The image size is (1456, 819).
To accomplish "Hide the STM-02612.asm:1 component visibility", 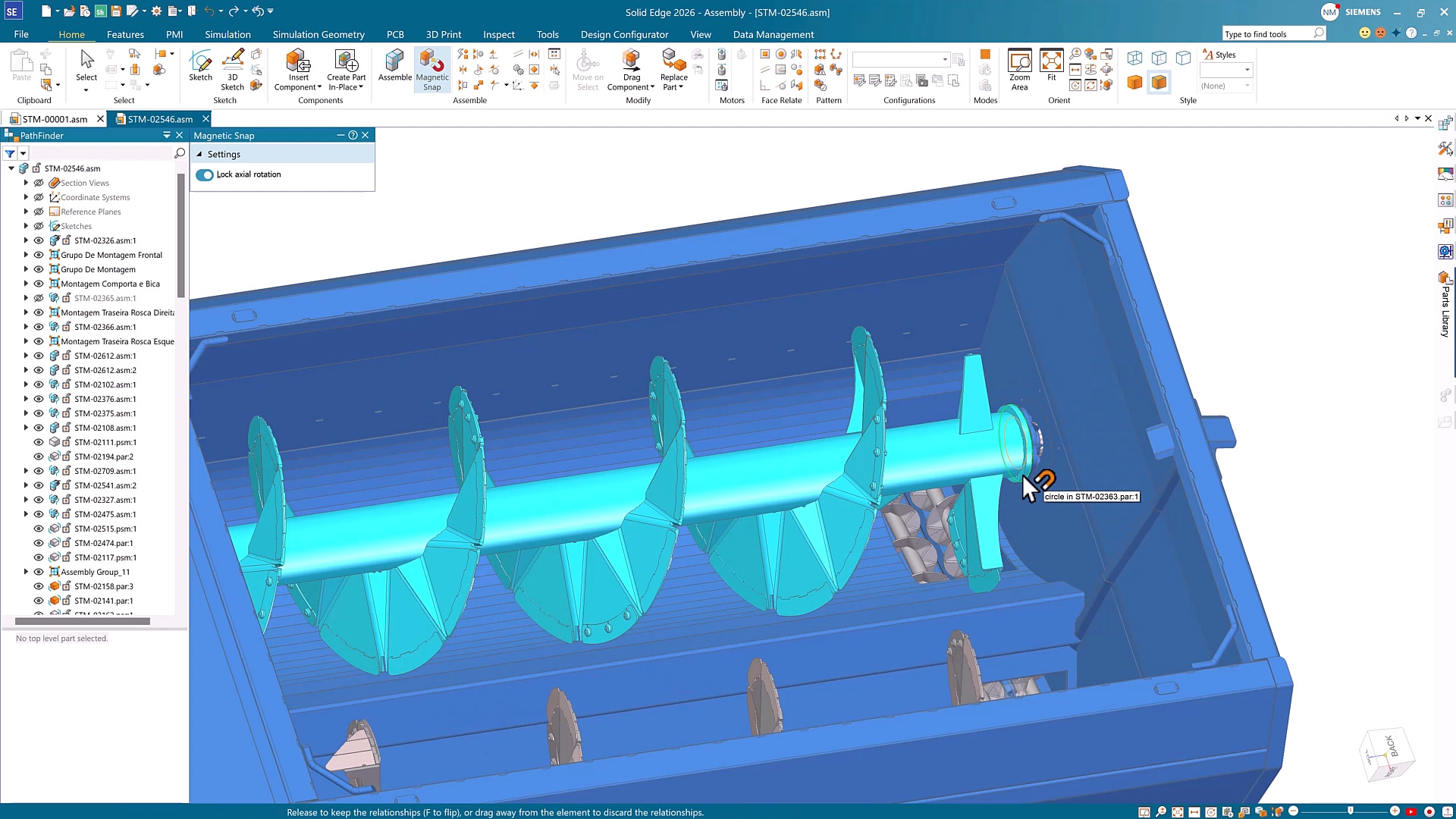I will click(39, 356).
